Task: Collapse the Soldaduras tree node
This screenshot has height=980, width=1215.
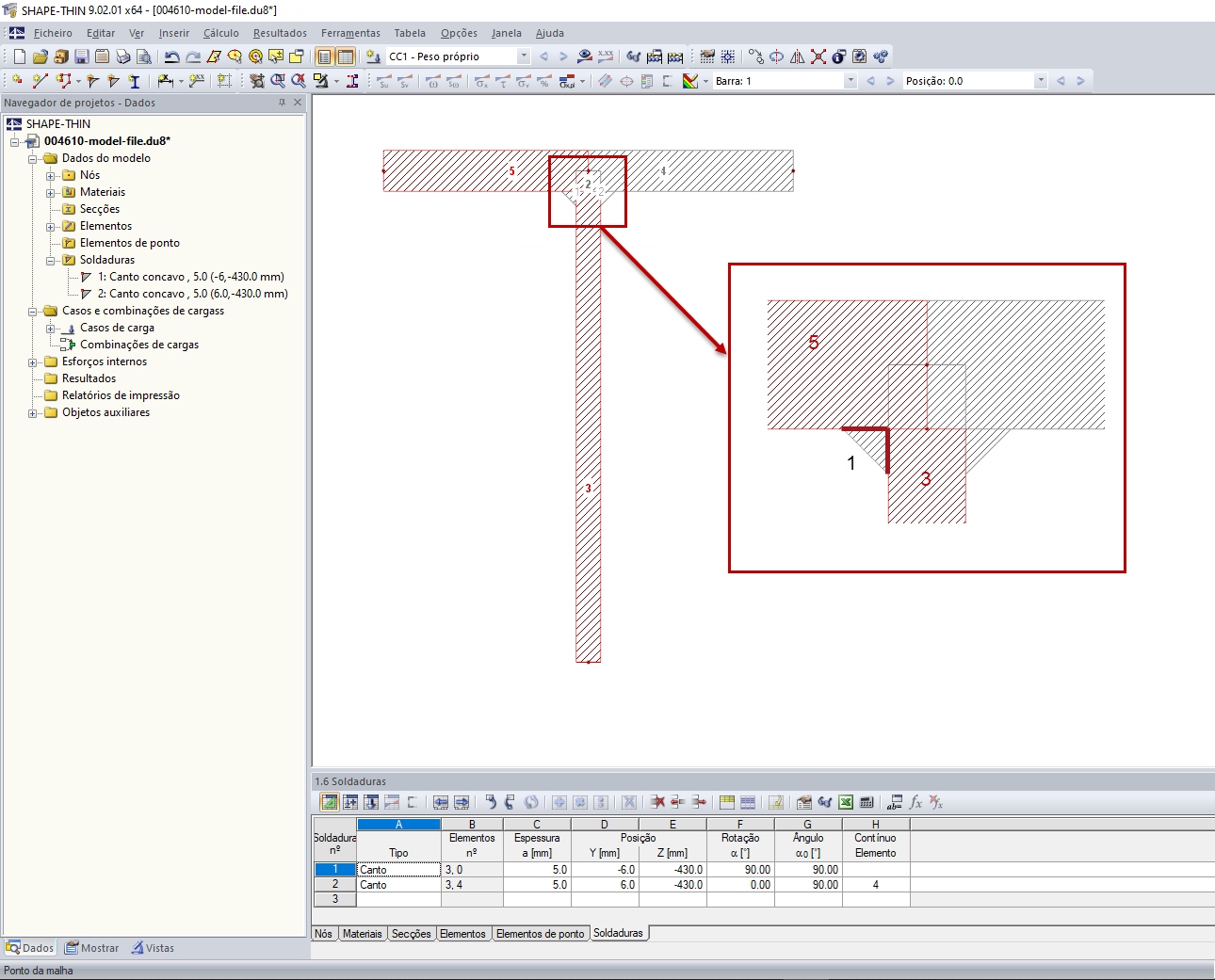Action: [x=51, y=260]
